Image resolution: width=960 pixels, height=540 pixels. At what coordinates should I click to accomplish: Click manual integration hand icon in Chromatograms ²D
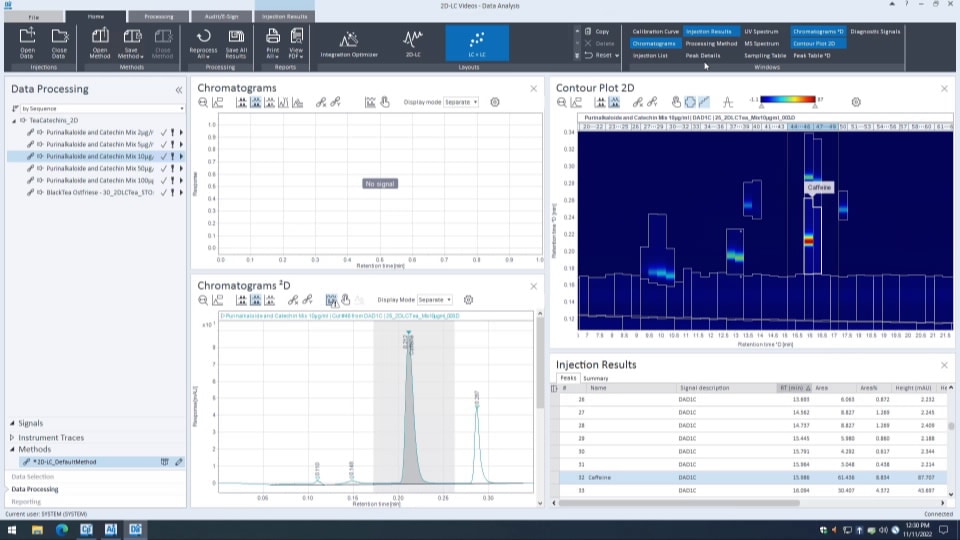coord(346,299)
